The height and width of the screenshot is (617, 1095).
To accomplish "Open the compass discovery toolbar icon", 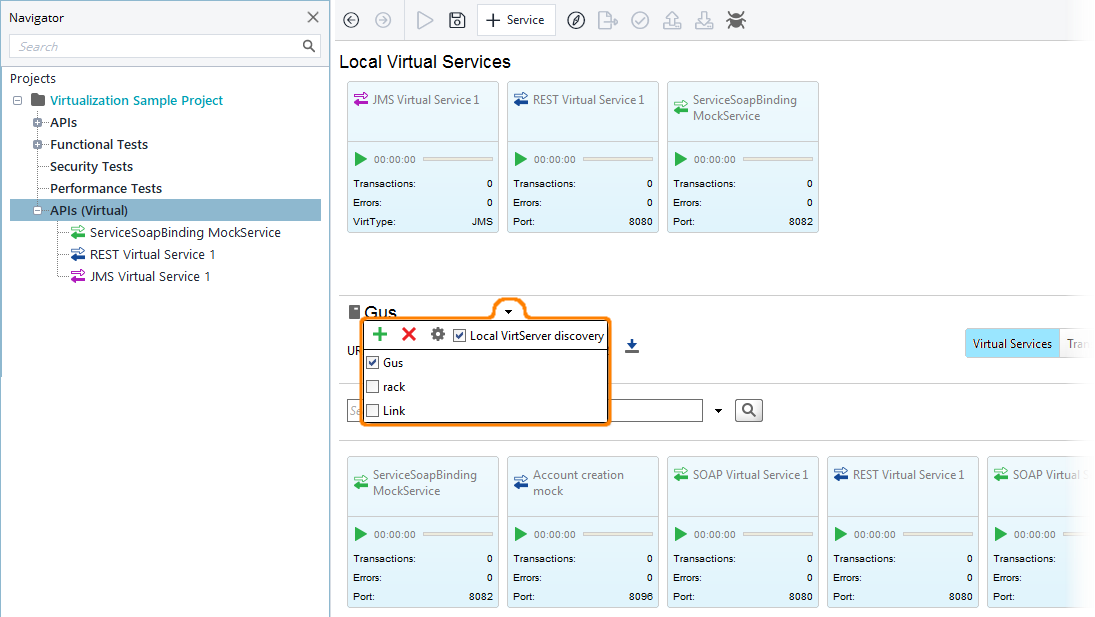I will (575, 20).
